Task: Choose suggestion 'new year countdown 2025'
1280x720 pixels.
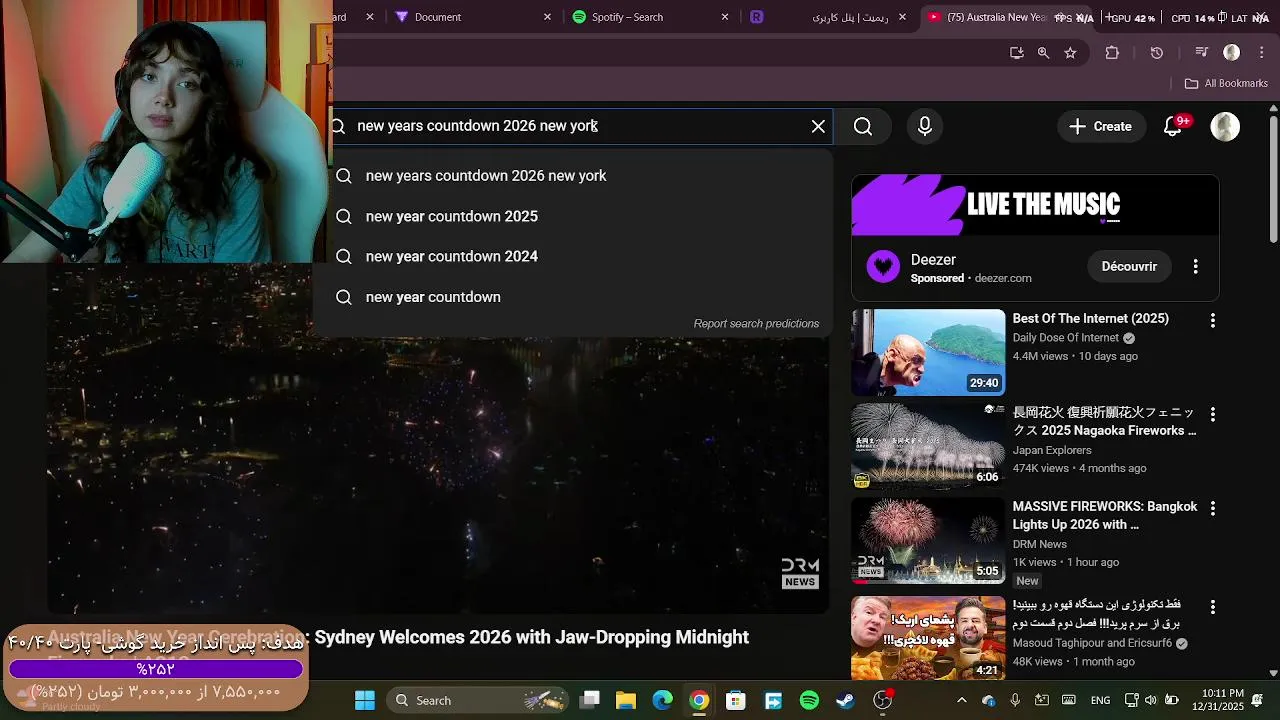Action: point(573,216)
